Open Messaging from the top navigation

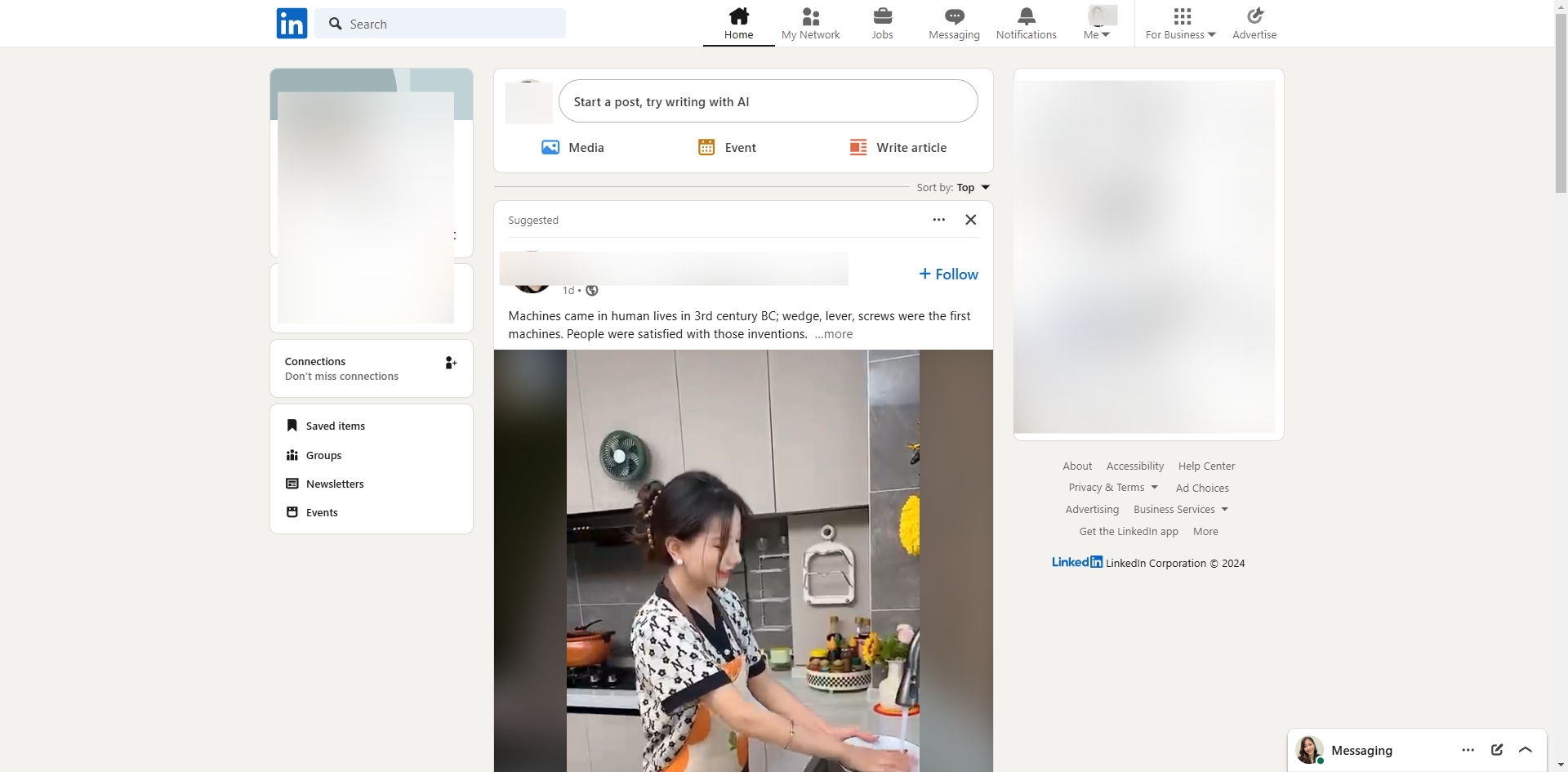pos(954,24)
